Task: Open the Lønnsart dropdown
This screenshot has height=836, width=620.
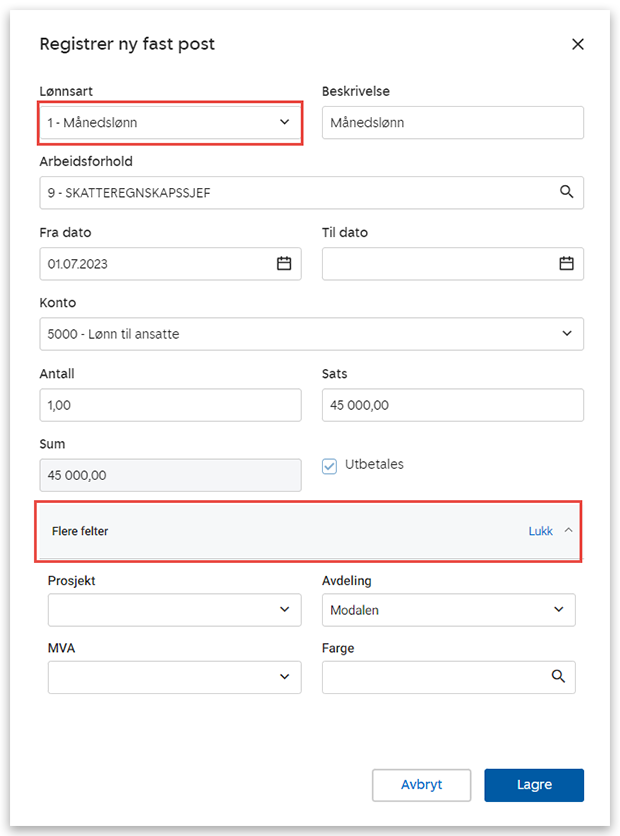Action: (170, 122)
